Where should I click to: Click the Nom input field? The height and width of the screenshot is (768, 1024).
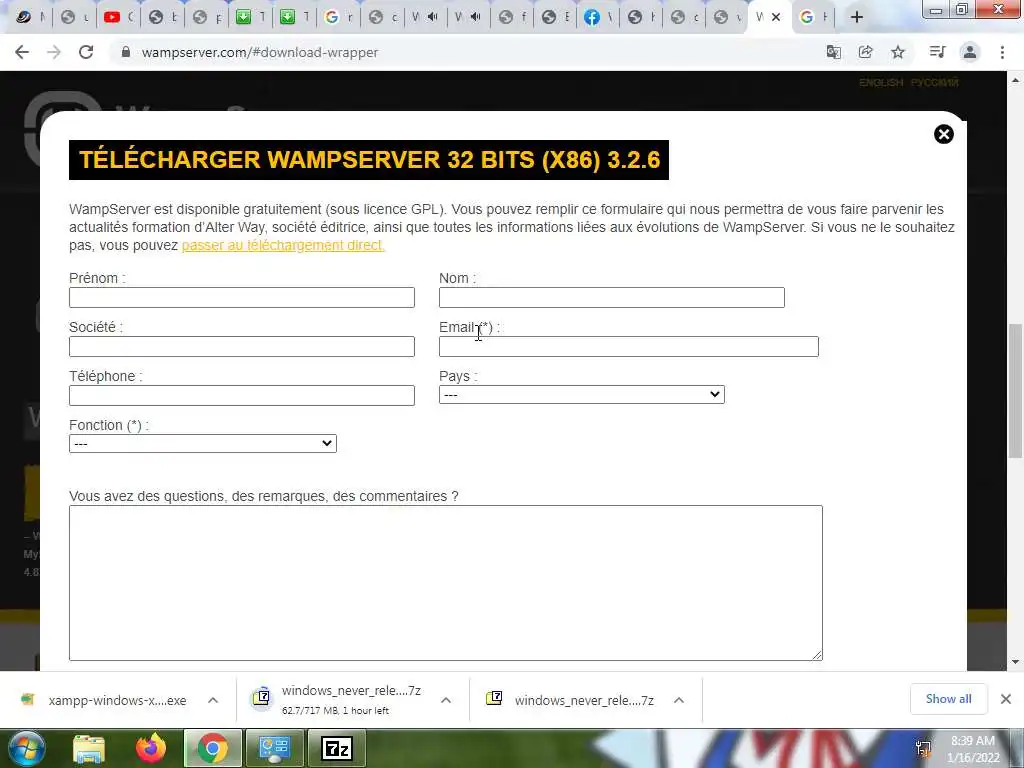point(611,297)
